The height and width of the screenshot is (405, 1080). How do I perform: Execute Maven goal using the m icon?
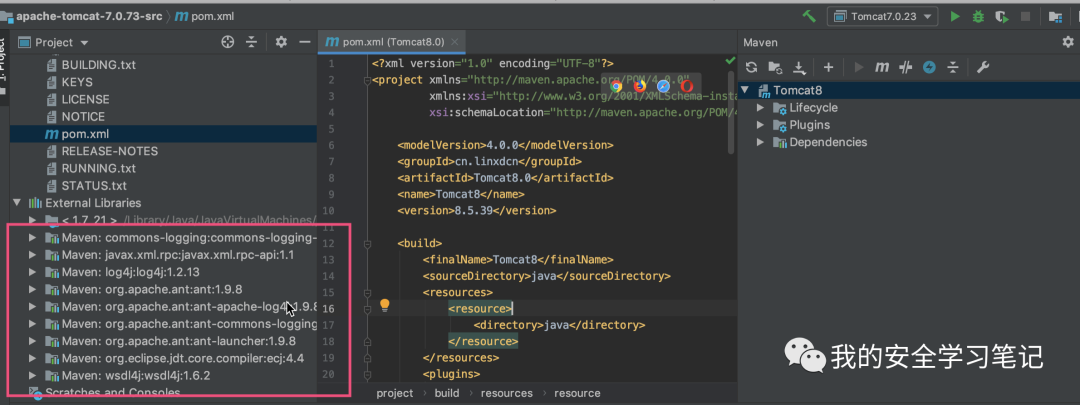pos(882,67)
